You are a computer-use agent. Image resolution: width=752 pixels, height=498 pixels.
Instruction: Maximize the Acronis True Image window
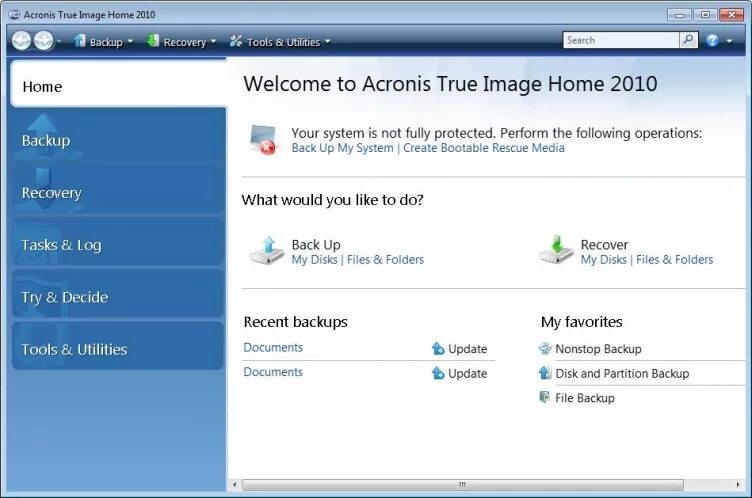705,15
